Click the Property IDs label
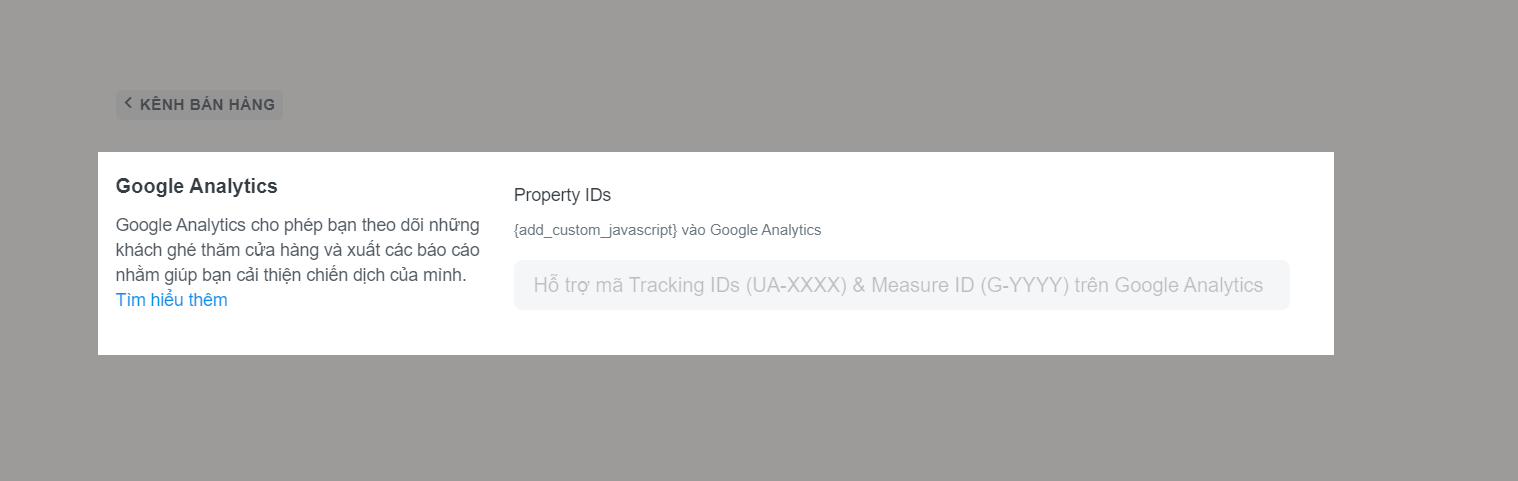 point(562,195)
